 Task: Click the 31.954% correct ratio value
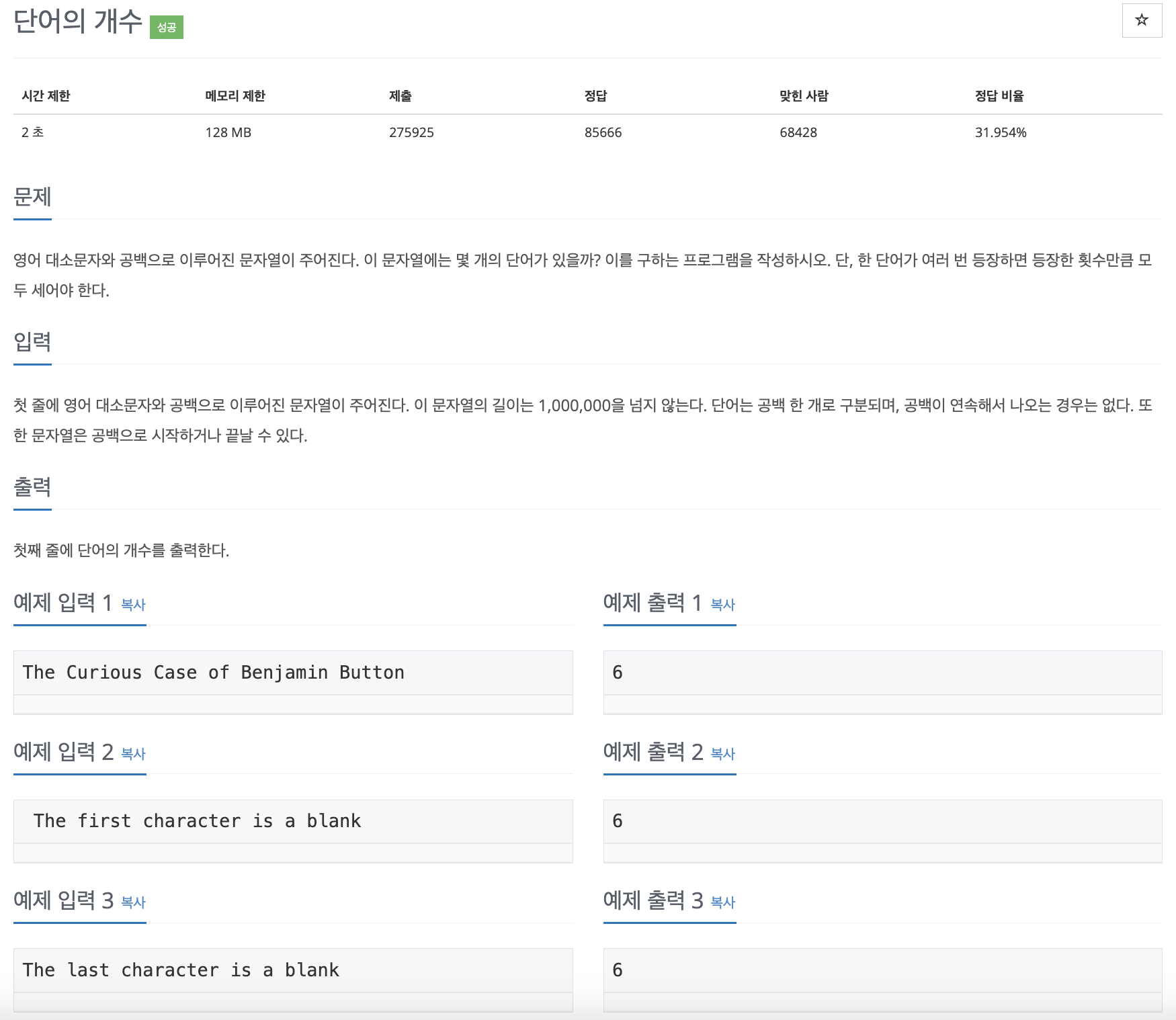tap(1000, 132)
